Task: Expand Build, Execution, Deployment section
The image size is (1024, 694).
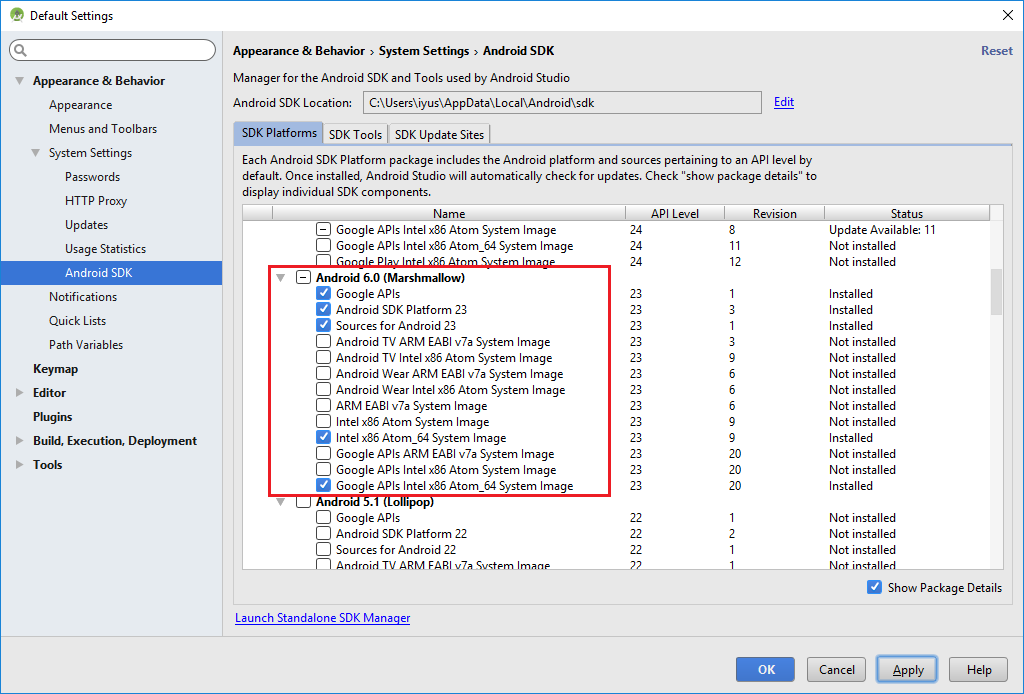Action: (20, 441)
